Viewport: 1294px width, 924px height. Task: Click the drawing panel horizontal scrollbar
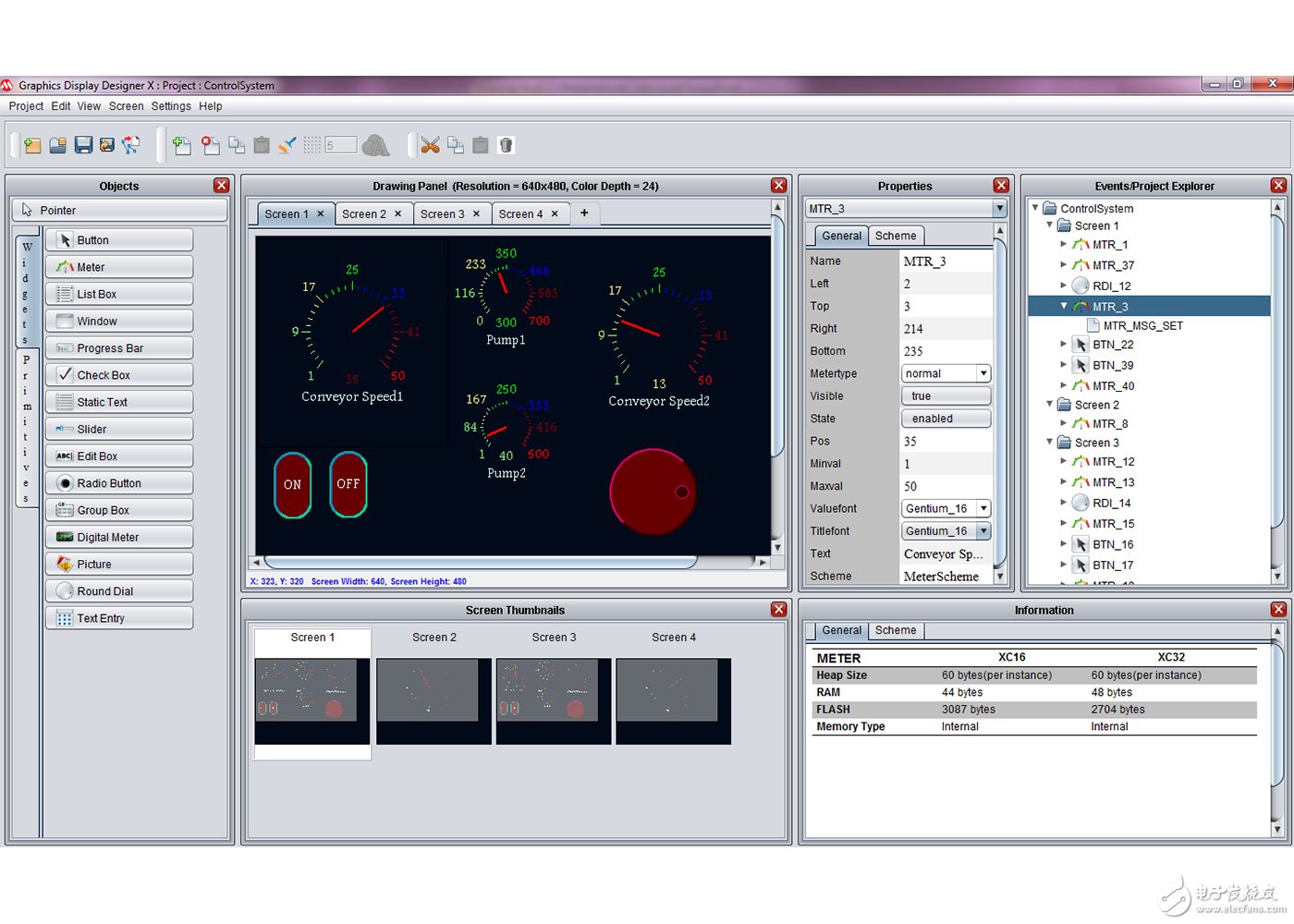click(481, 562)
